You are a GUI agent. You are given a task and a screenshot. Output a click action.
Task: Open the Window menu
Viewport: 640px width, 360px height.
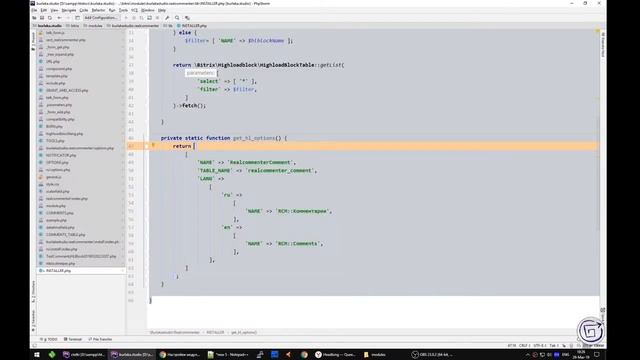[x=147, y=10]
